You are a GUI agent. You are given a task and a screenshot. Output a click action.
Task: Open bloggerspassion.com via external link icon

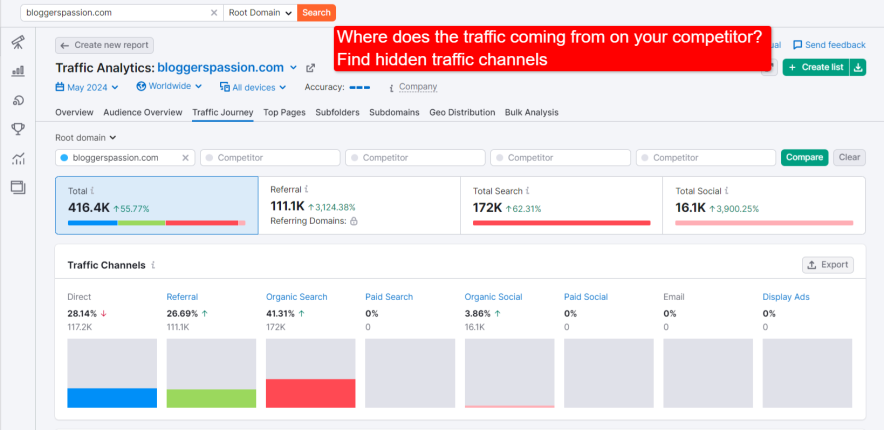click(310, 68)
